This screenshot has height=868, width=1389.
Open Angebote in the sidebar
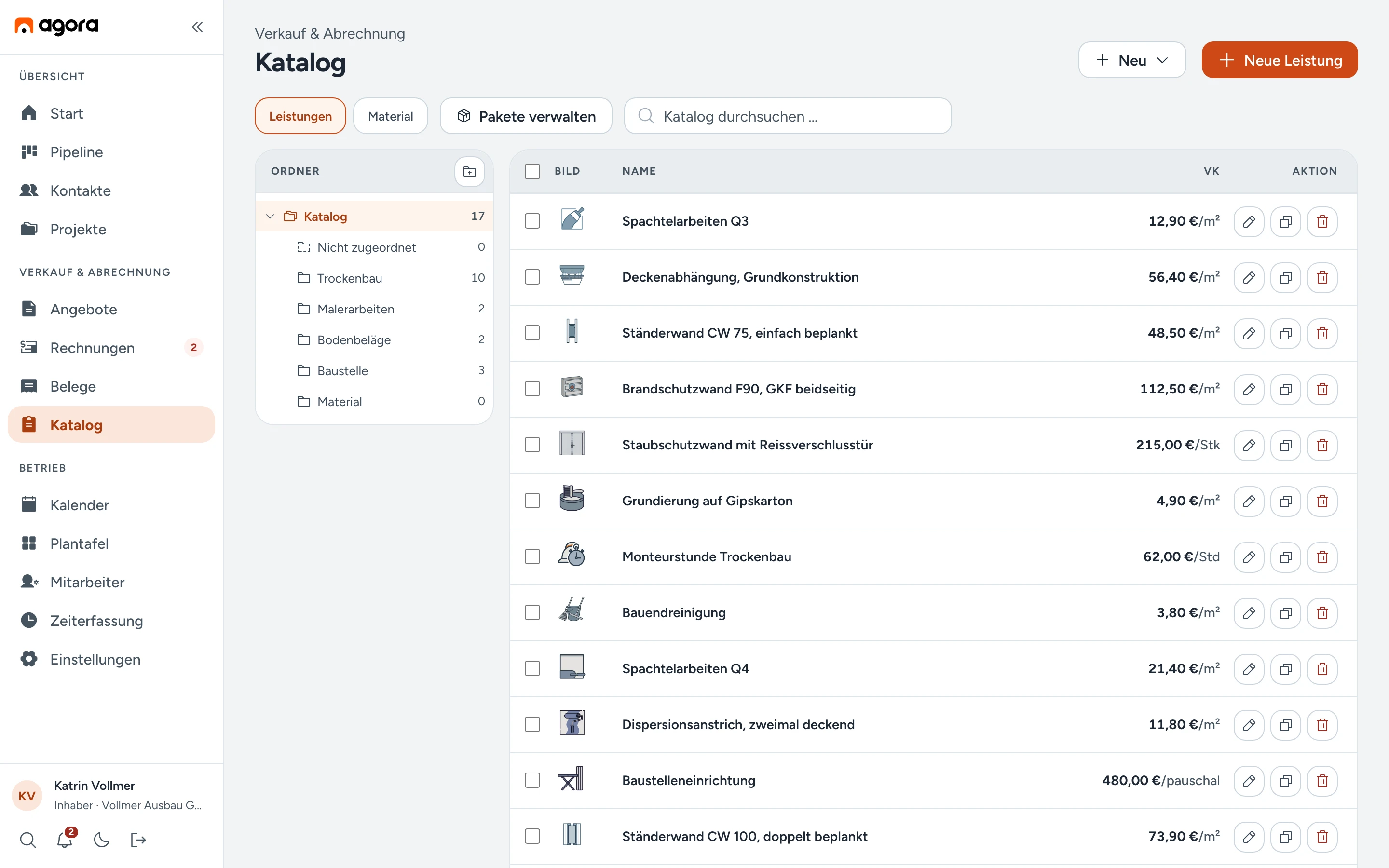pos(111,309)
